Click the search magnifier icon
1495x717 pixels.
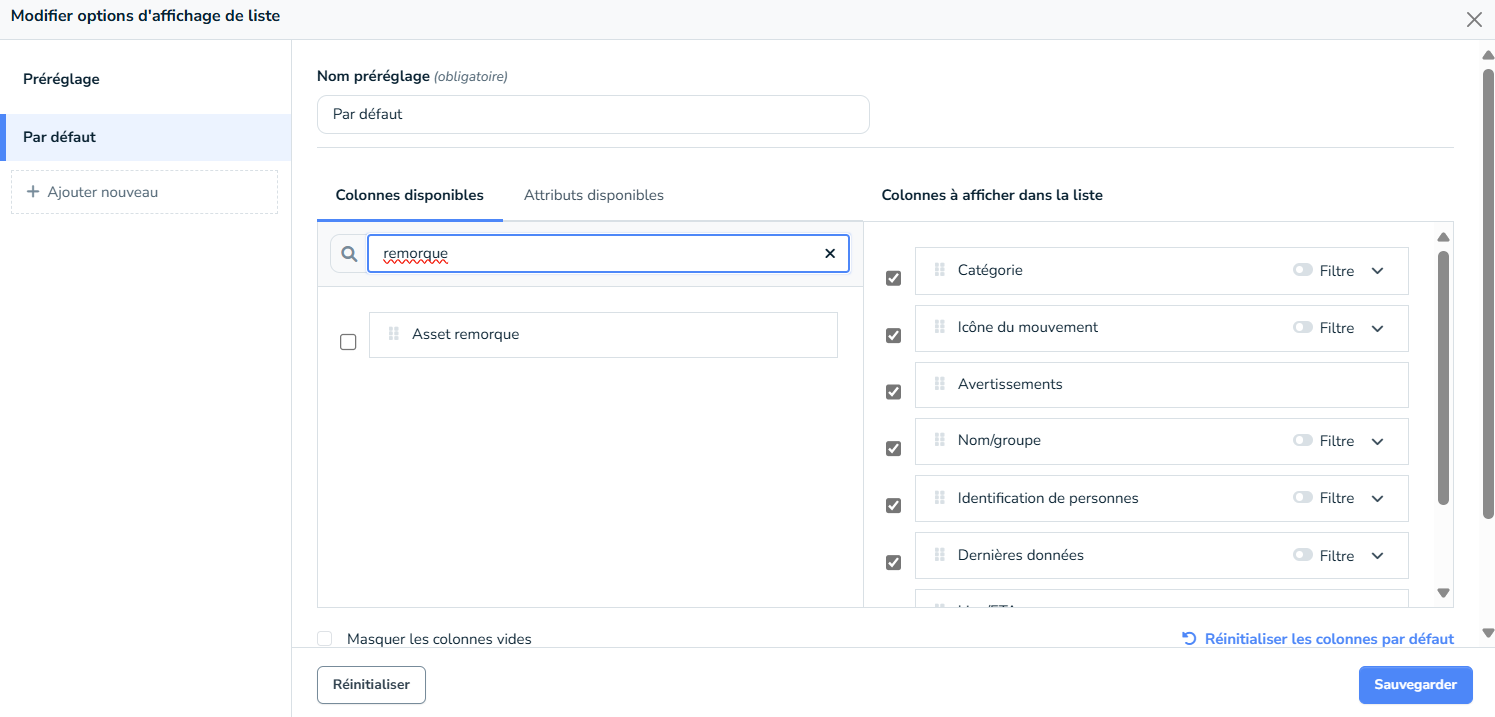(x=349, y=254)
